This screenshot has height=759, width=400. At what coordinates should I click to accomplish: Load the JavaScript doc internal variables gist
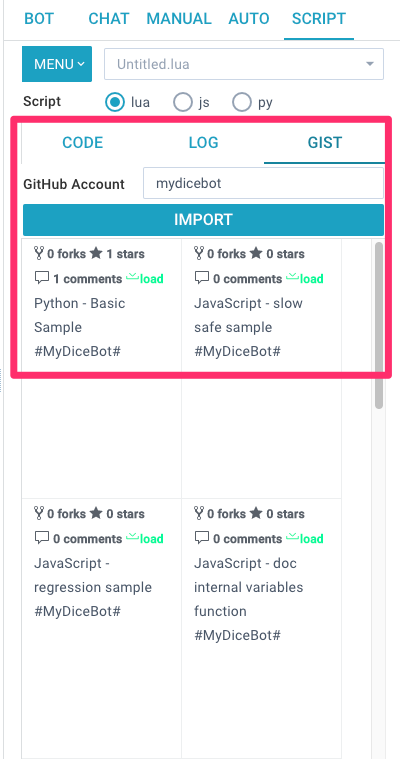(305, 538)
